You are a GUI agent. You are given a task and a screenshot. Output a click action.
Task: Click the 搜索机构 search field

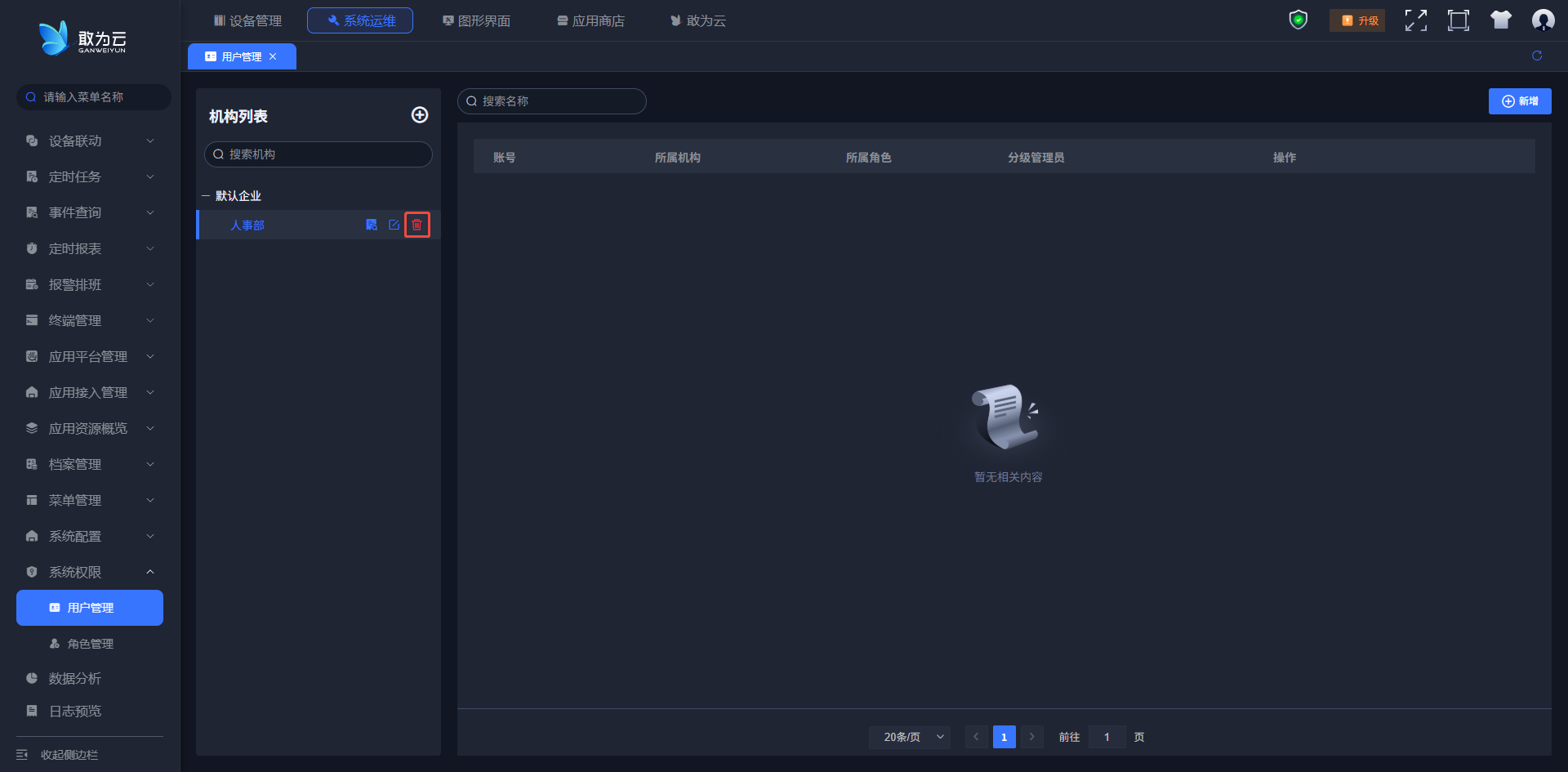(x=318, y=154)
